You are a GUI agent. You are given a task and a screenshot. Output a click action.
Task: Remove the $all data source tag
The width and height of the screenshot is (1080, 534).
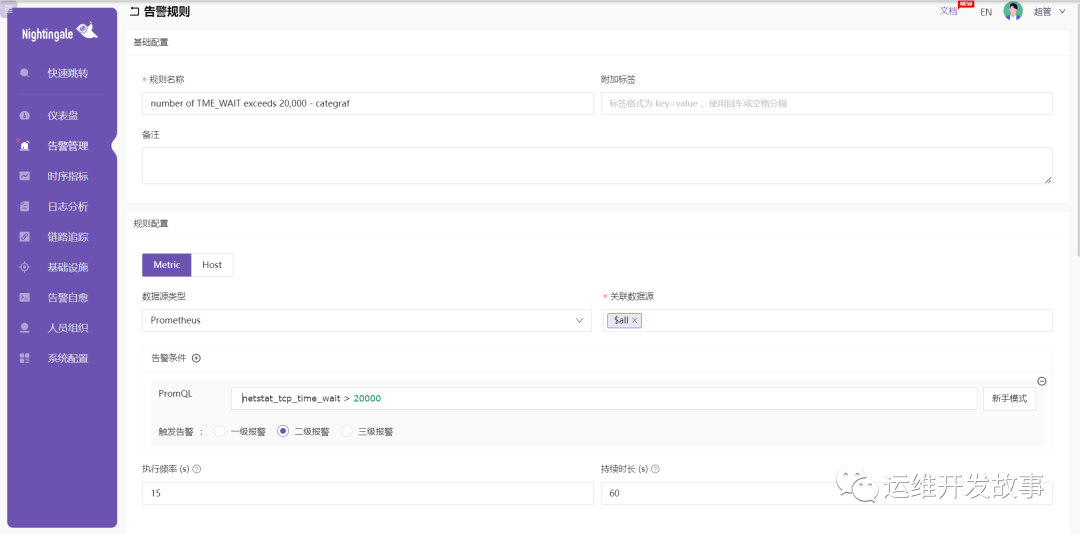click(x=635, y=320)
